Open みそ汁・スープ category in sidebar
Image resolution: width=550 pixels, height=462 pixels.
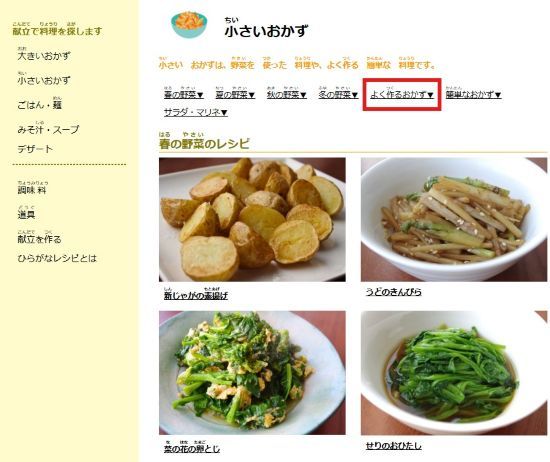(48, 129)
